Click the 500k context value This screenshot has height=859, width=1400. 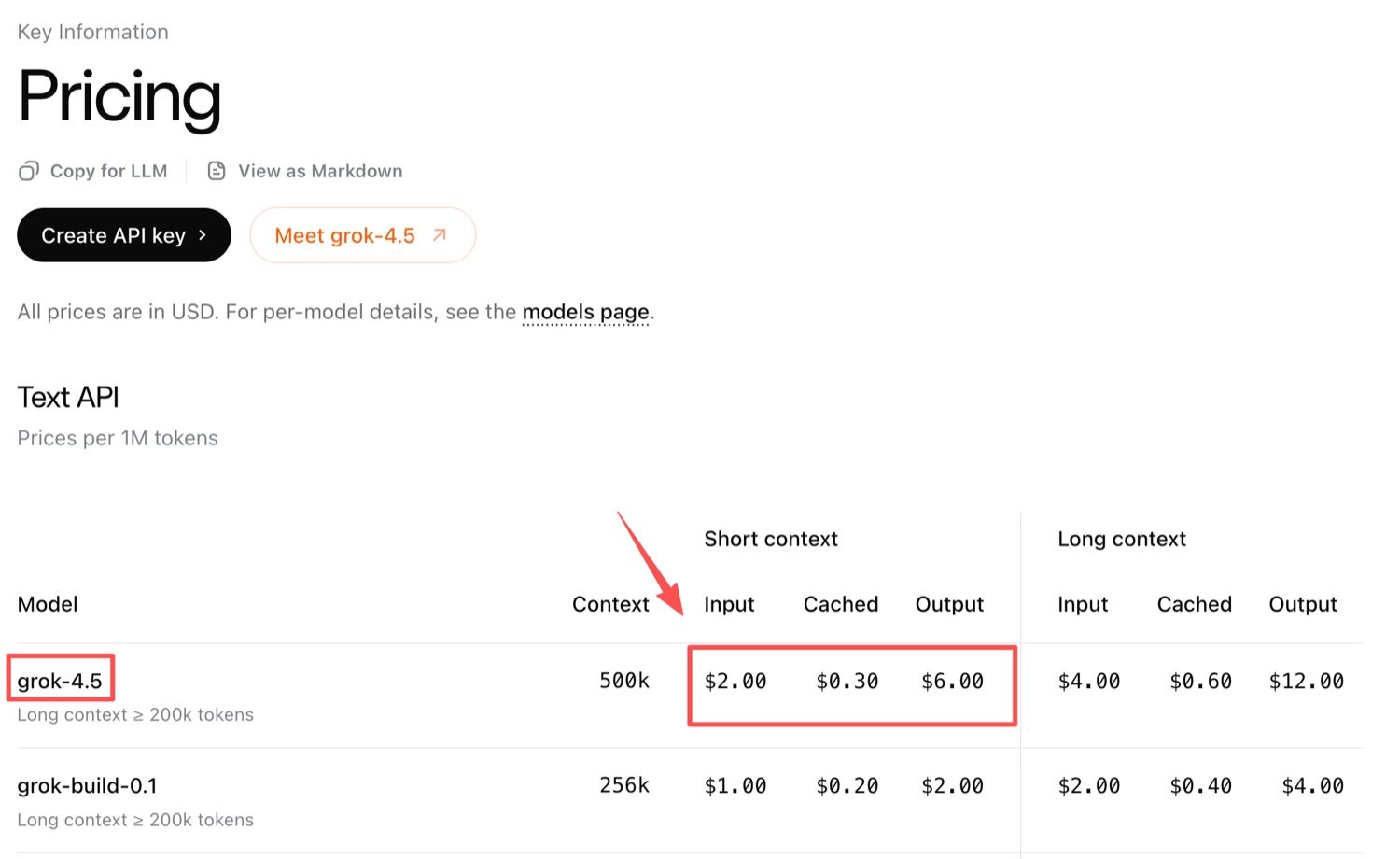click(x=624, y=681)
